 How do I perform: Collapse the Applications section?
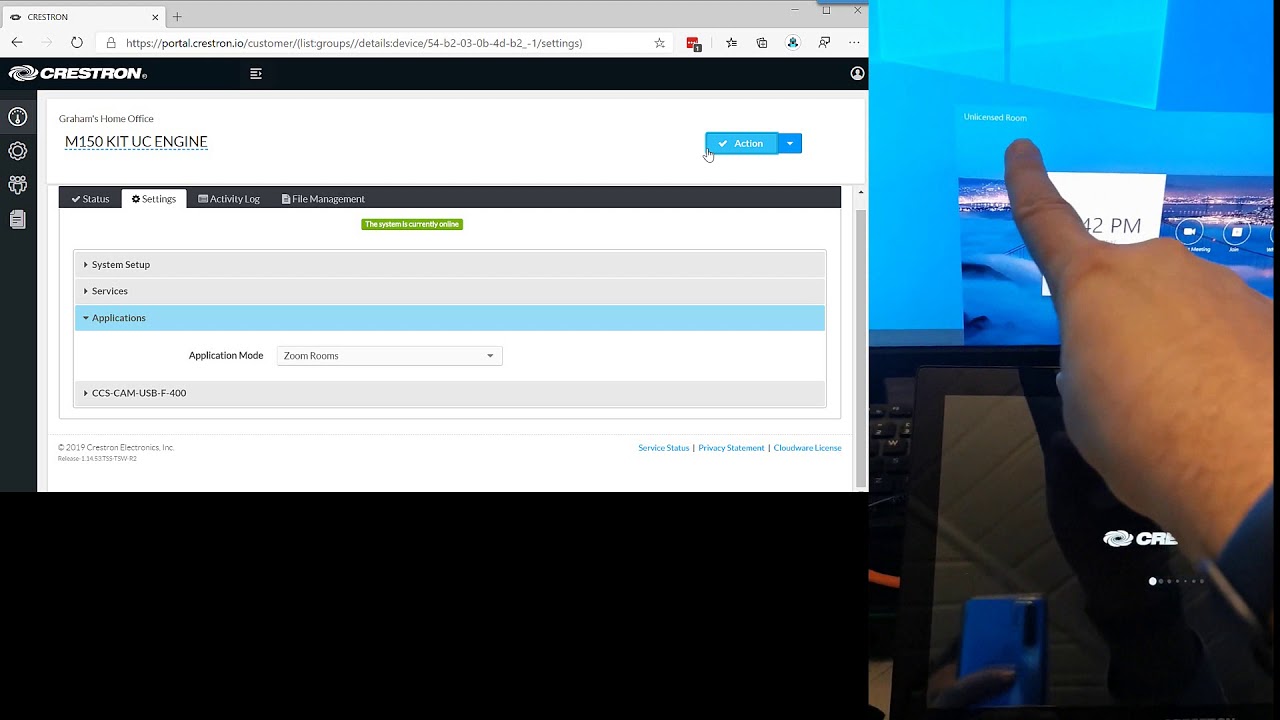click(x=450, y=318)
